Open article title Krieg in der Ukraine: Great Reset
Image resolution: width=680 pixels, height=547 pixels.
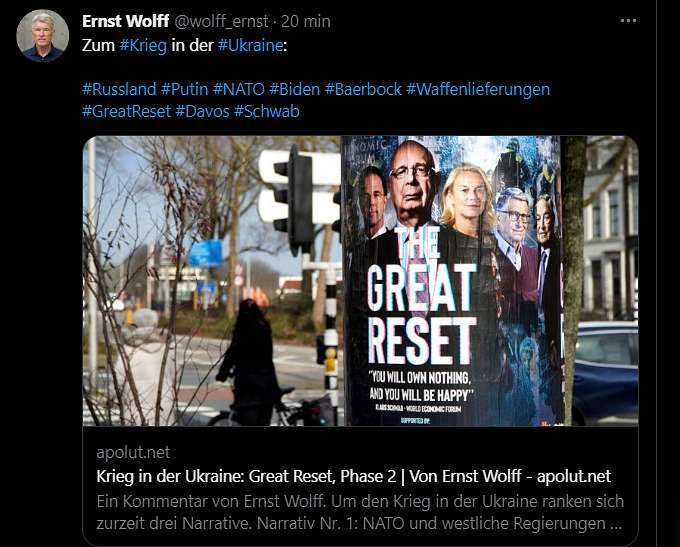click(353, 476)
